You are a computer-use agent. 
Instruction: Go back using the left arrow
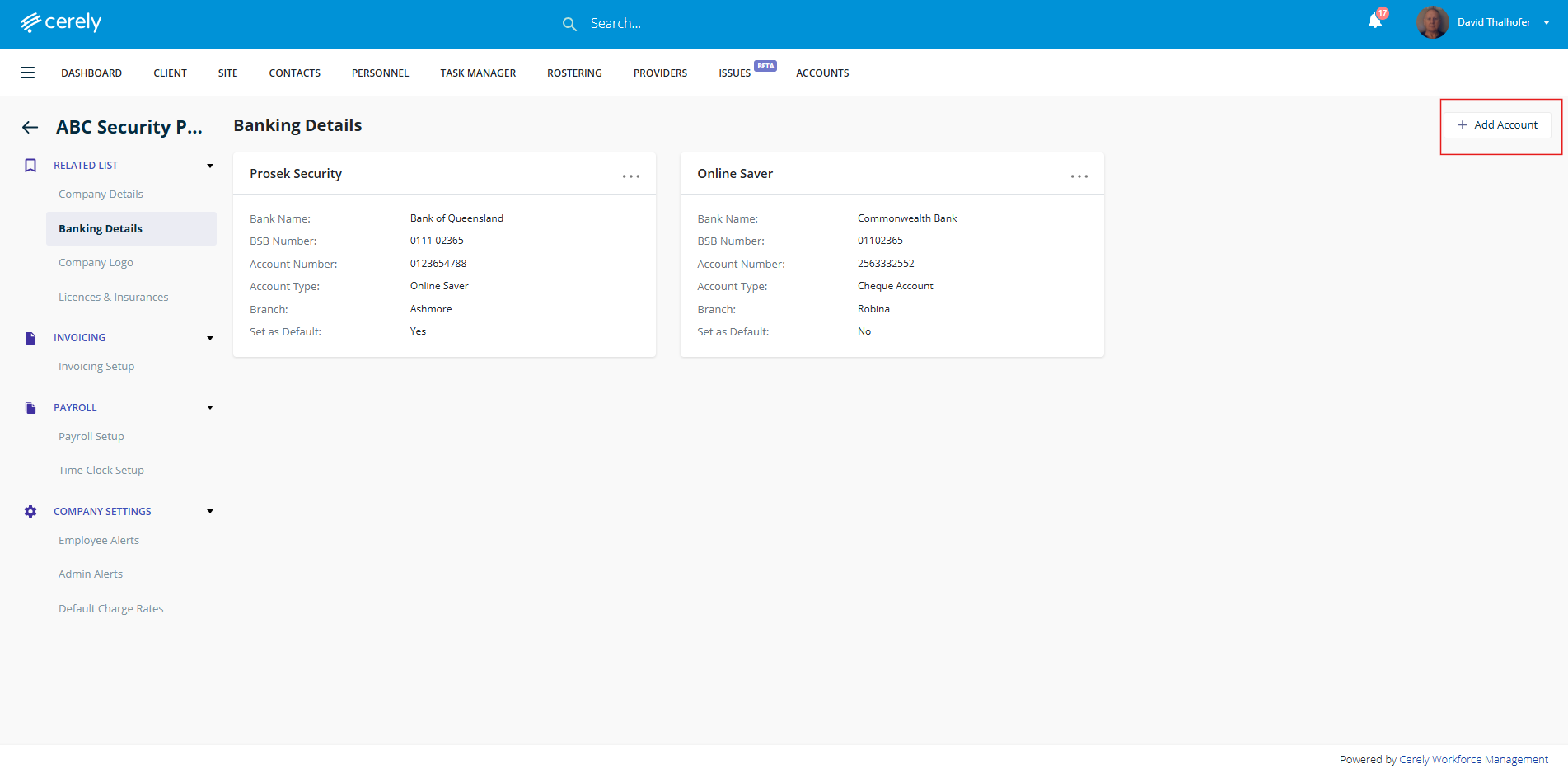click(x=30, y=127)
